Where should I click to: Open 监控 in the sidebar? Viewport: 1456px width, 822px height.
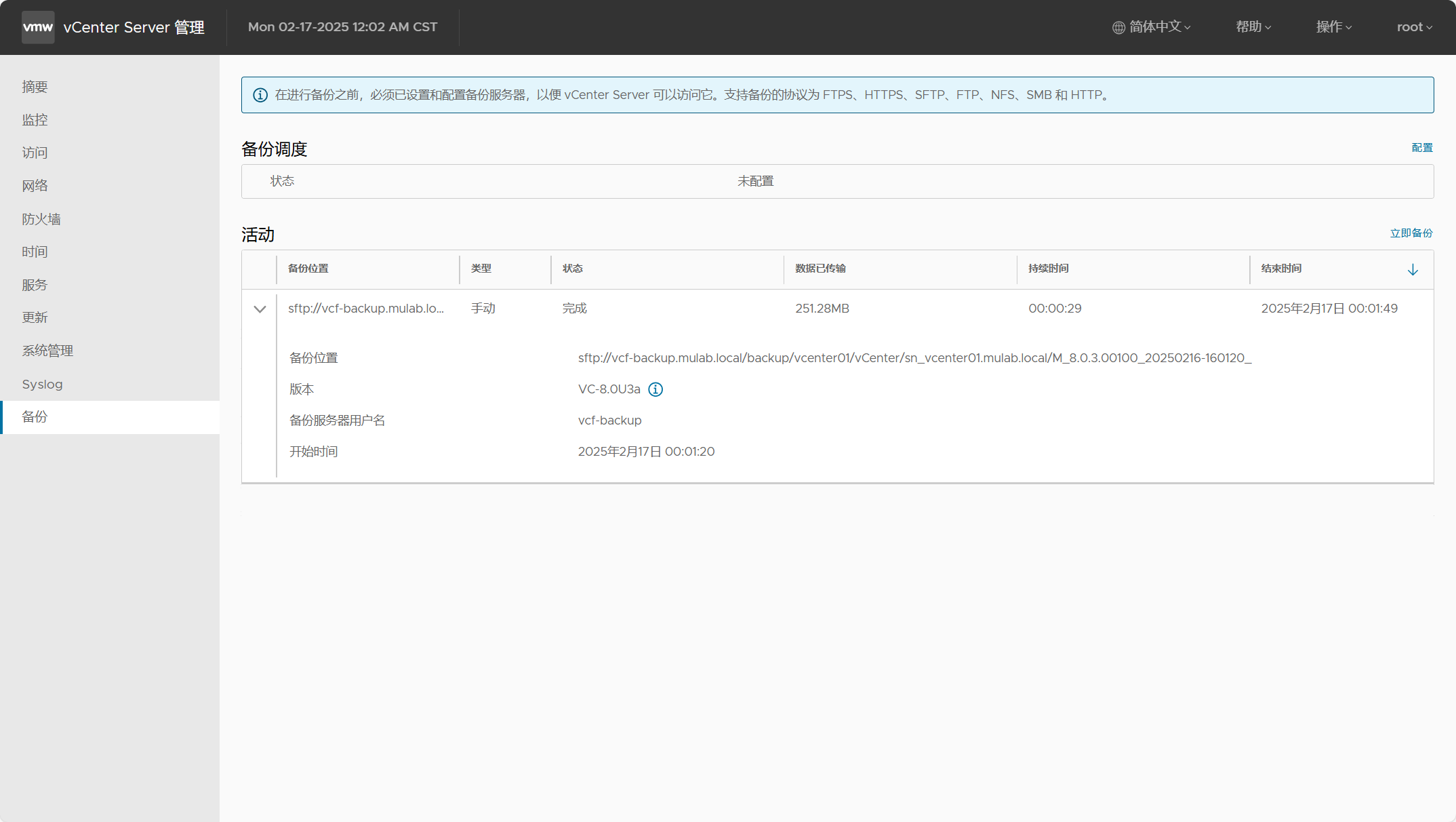[x=35, y=120]
